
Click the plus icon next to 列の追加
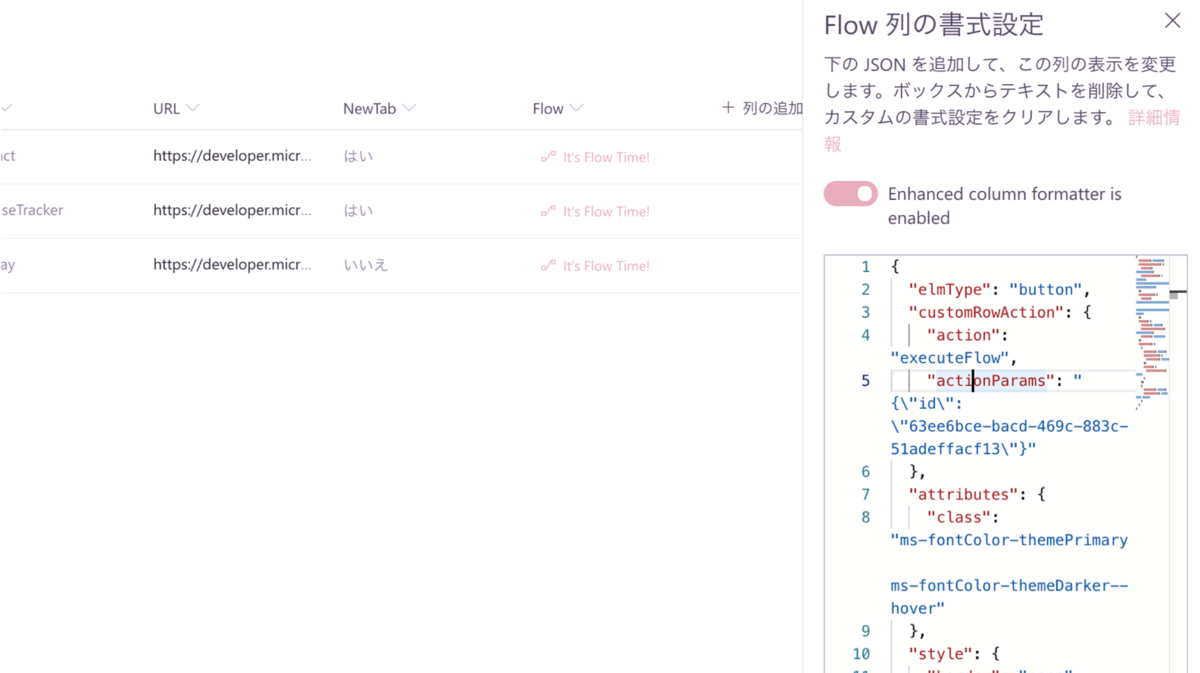[728, 108]
